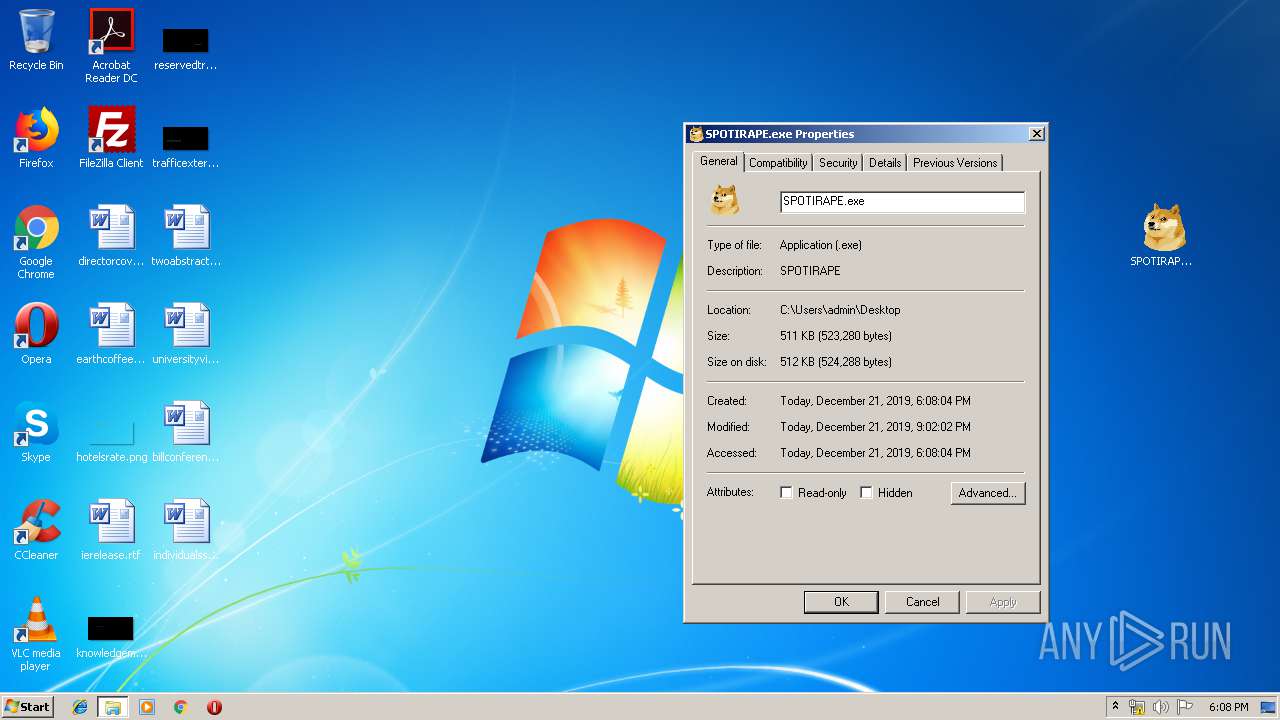Select the individualss... Word document
The width and height of the screenshot is (1280, 720).
click(186, 530)
